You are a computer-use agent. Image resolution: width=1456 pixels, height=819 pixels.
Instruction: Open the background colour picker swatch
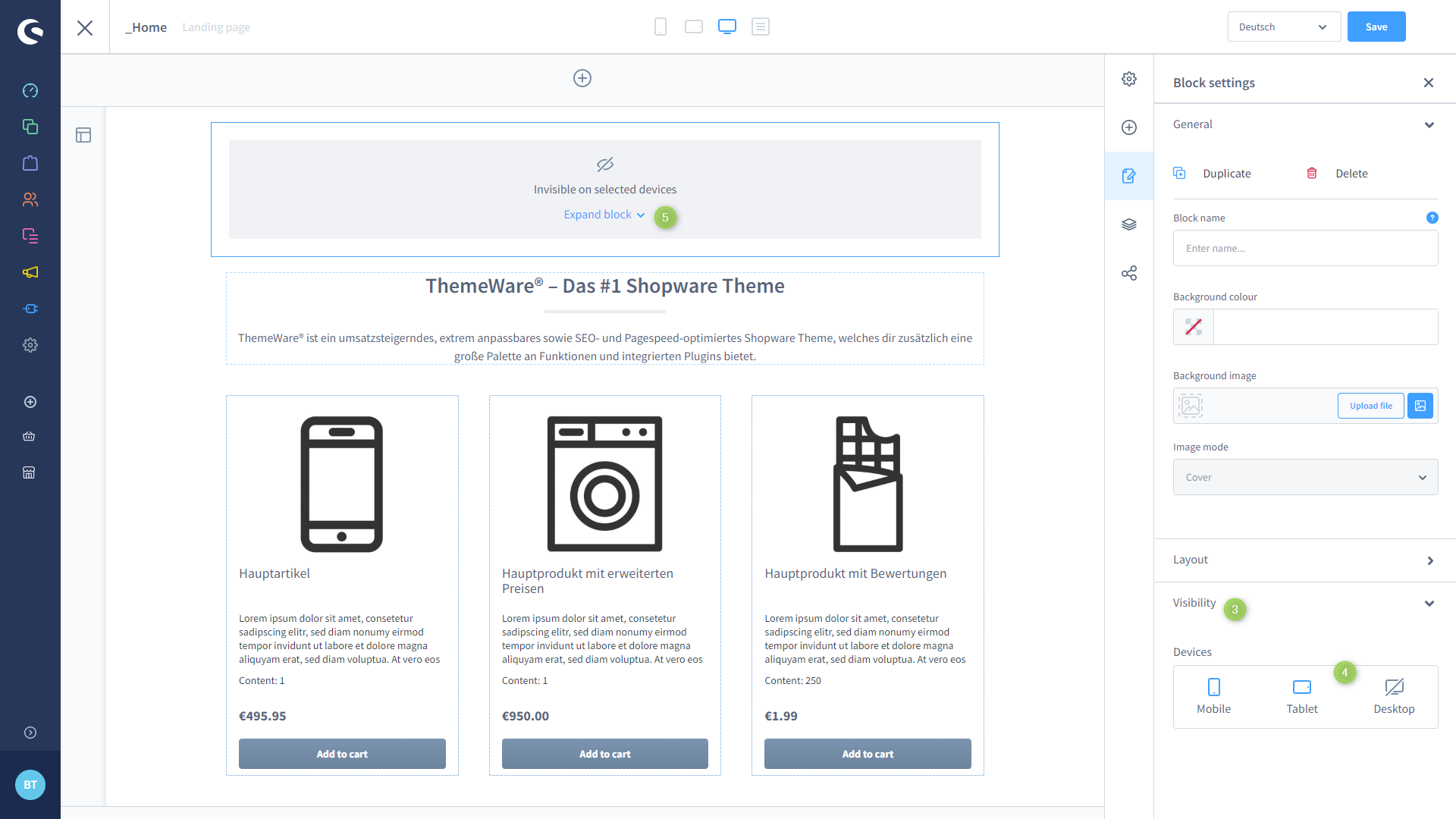point(1194,327)
